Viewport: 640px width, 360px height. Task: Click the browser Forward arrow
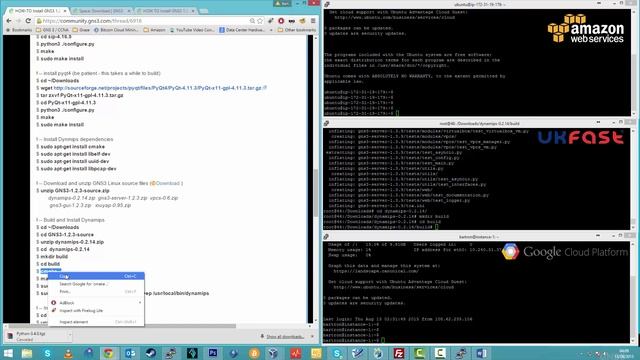[18, 20]
